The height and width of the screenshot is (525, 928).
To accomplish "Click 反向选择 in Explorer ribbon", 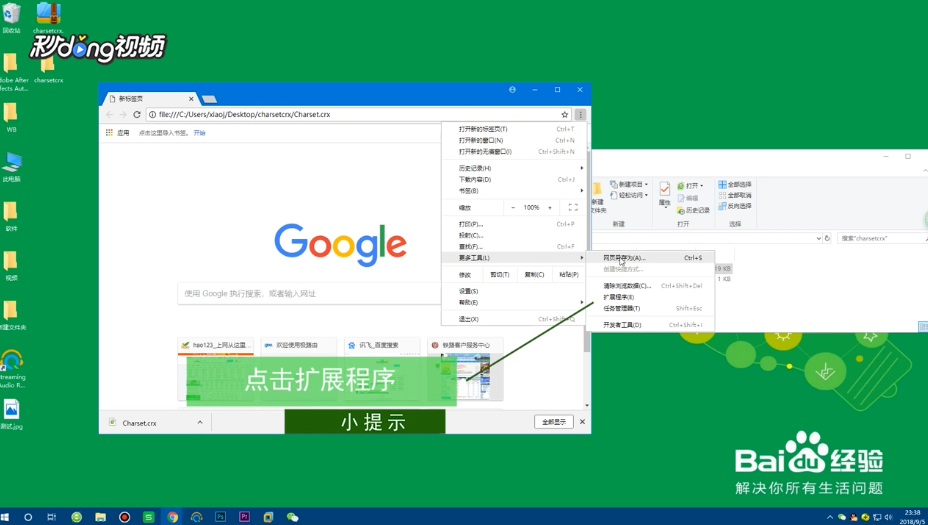I will point(734,206).
